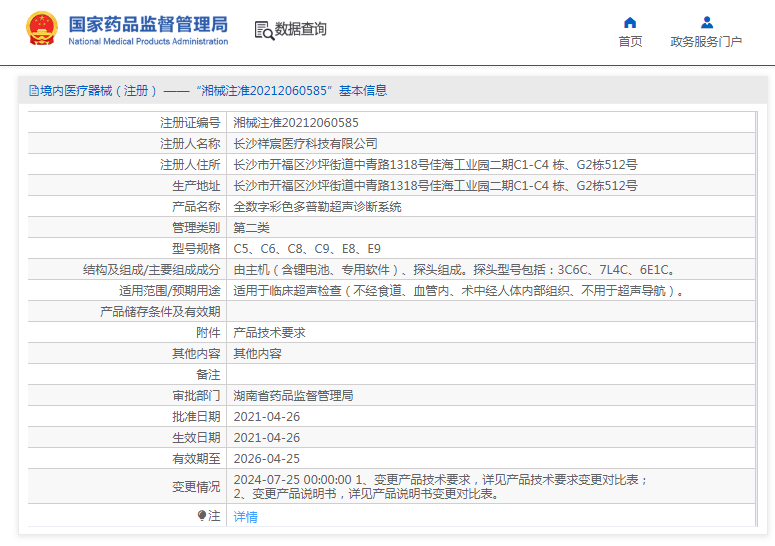Click the 其他内容 value cell
Viewport: 775px width, 546px height.
(x=257, y=354)
